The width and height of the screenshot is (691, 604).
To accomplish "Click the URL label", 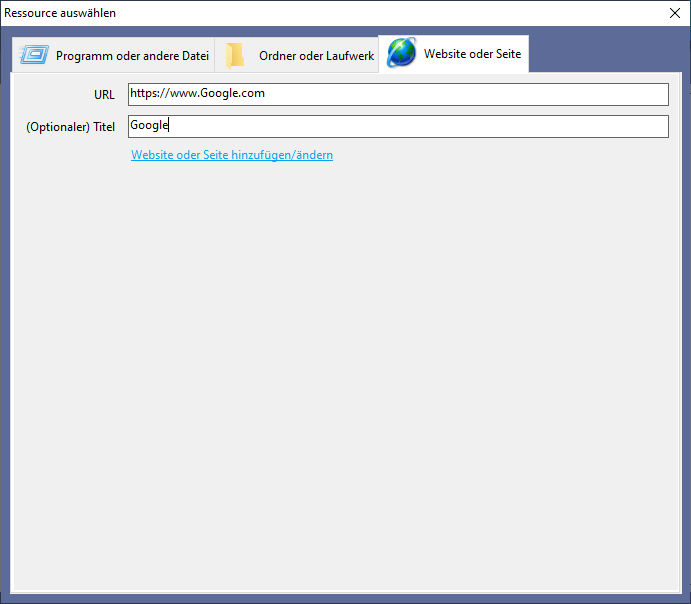I will point(104,95).
